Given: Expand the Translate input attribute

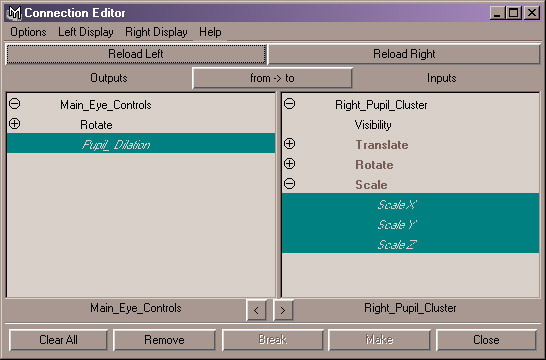Looking at the screenshot, I should point(290,143).
